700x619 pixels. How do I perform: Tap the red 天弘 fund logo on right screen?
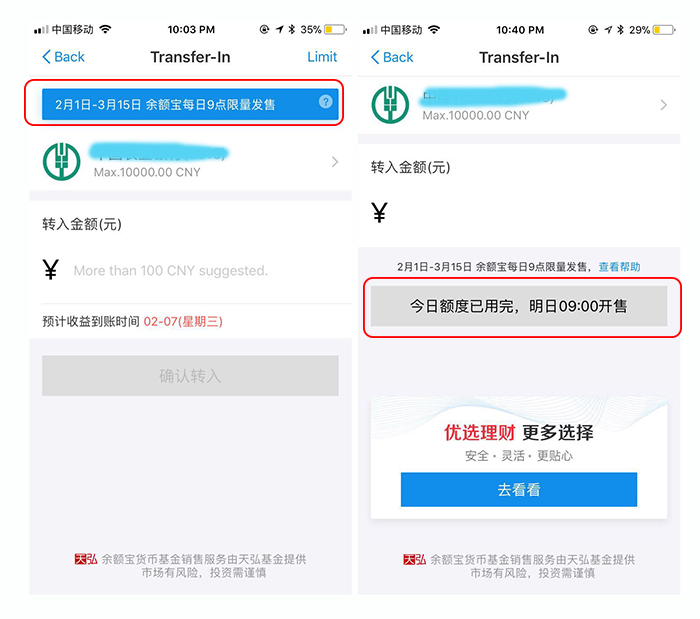click(414, 559)
